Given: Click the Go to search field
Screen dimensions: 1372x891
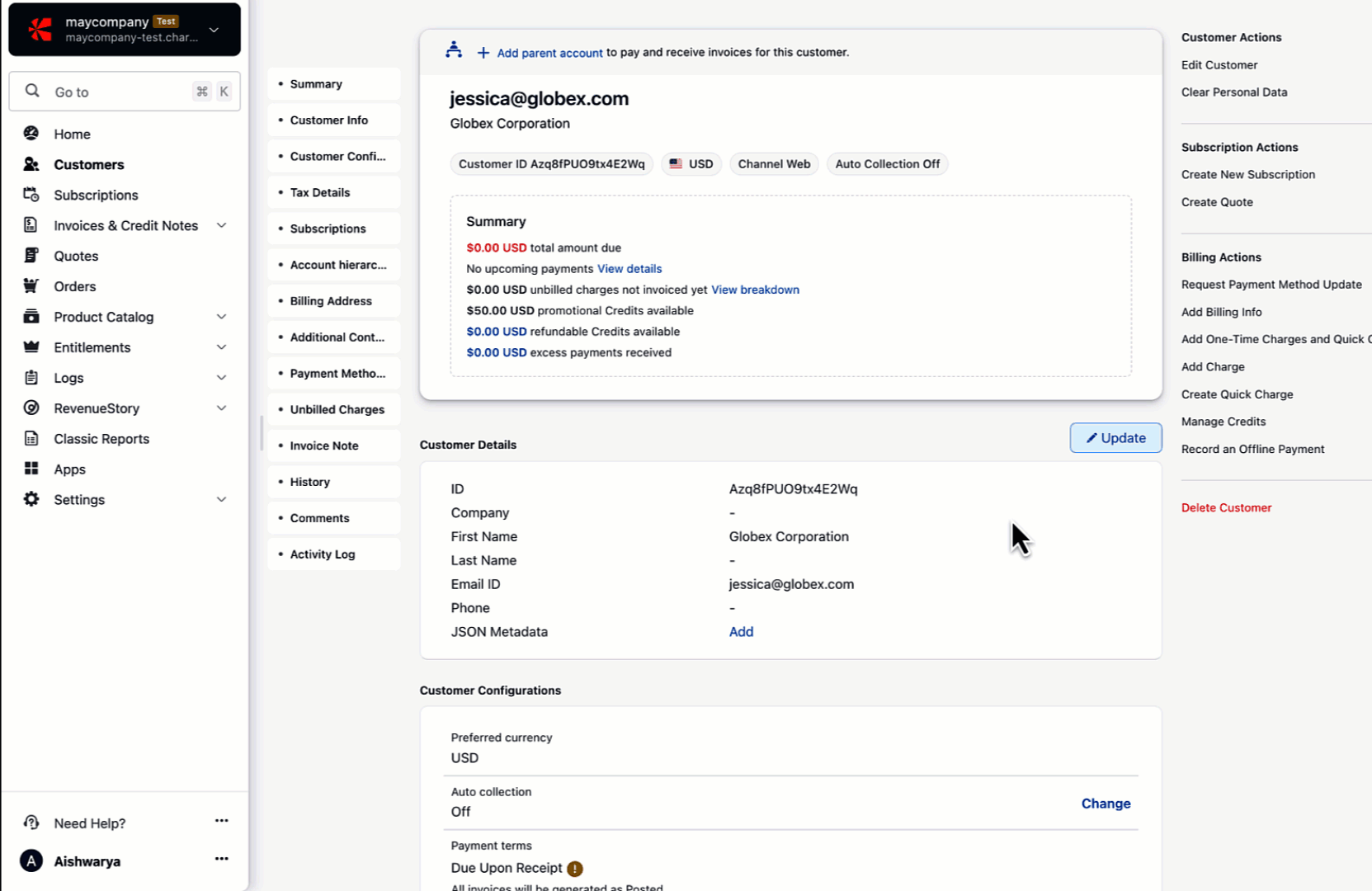Looking at the screenshot, I should 125,92.
